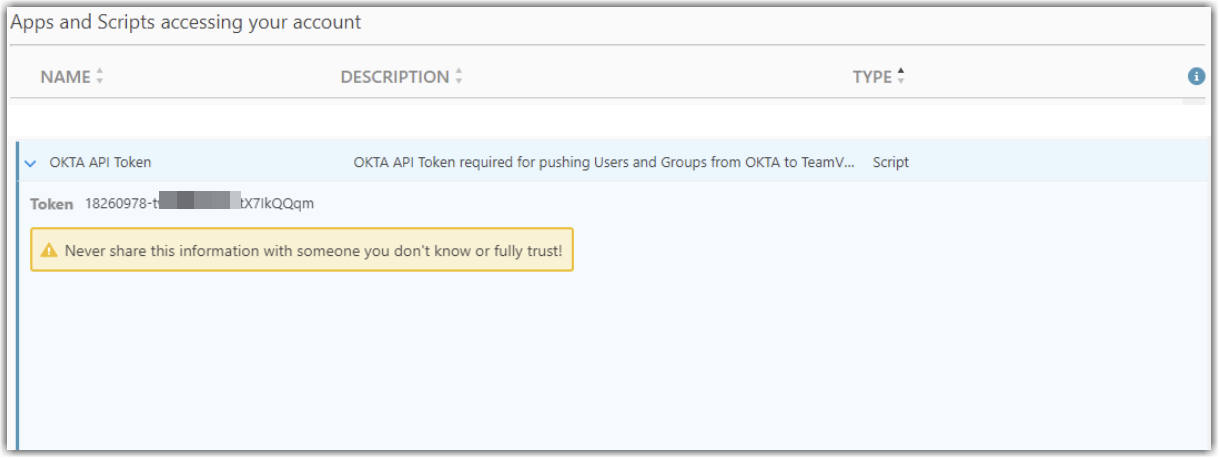Sort the list by TYPE header
Viewport: 1219px width, 458px height.
pos(871,77)
